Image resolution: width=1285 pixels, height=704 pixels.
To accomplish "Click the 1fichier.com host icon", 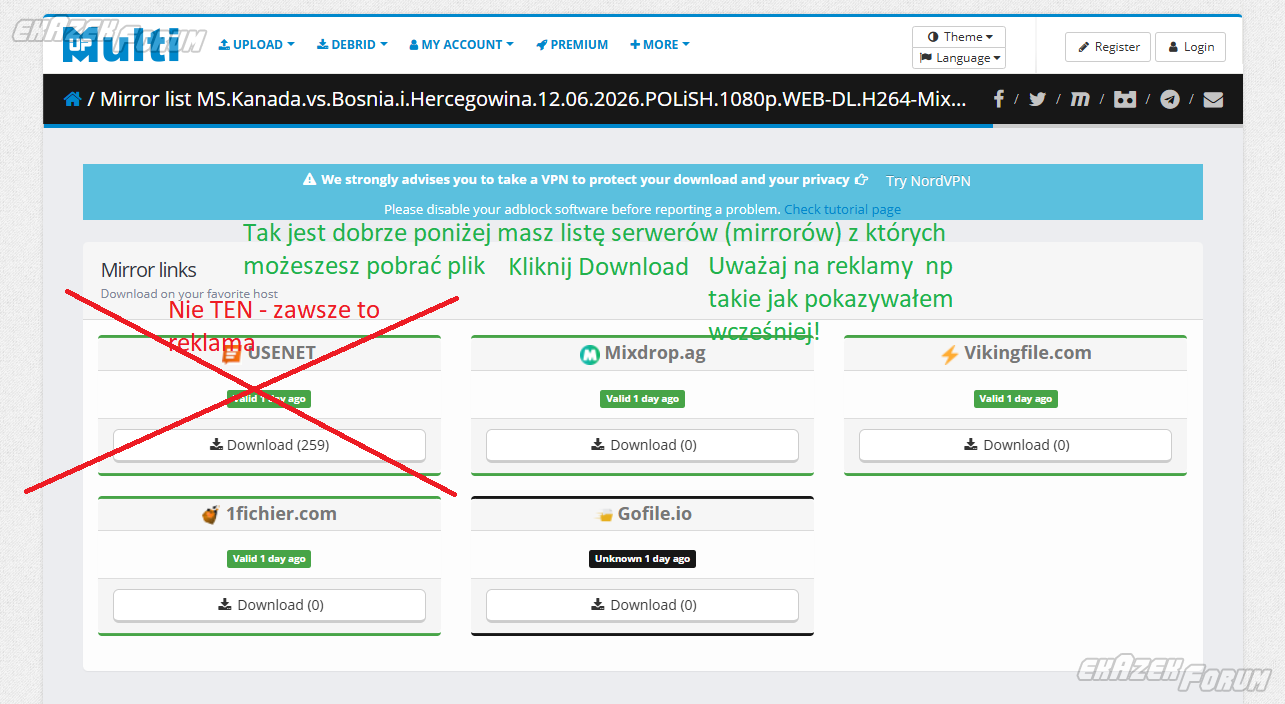I will click(210, 514).
